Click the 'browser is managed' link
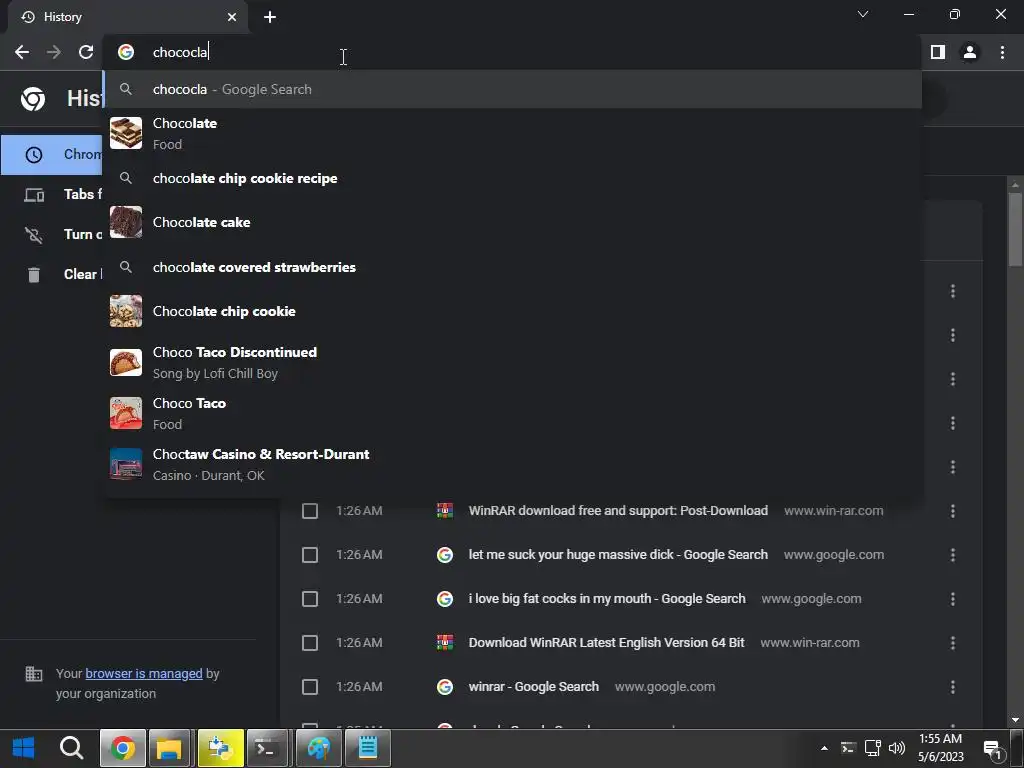1024x768 pixels. pyautogui.click(x=144, y=673)
